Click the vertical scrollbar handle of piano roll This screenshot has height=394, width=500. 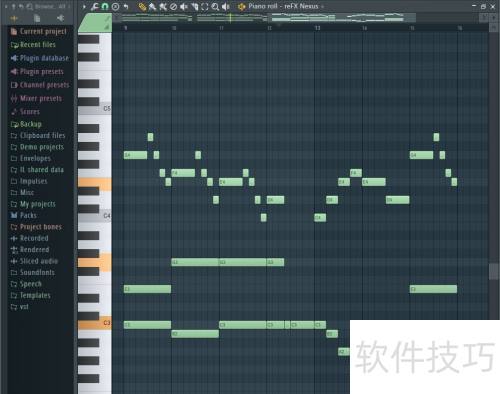493,272
